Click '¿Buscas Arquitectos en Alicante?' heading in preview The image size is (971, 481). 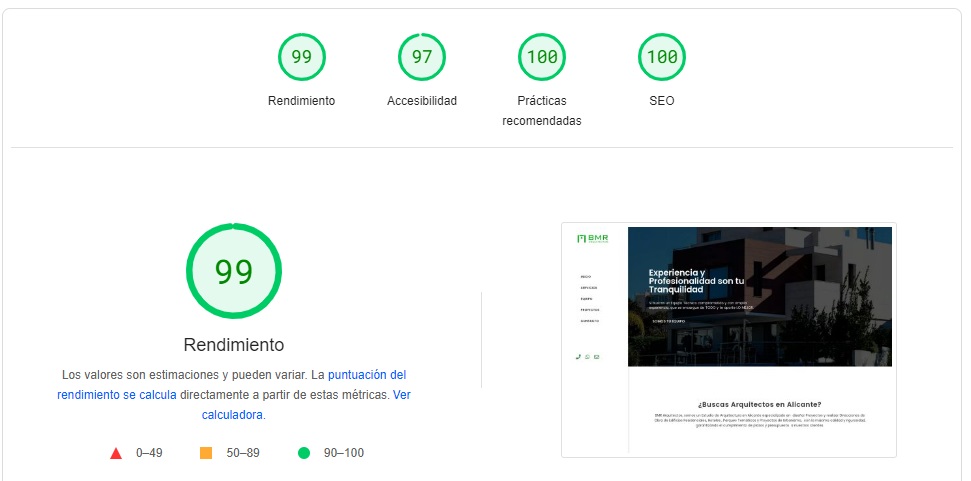click(x=759, y=404)
